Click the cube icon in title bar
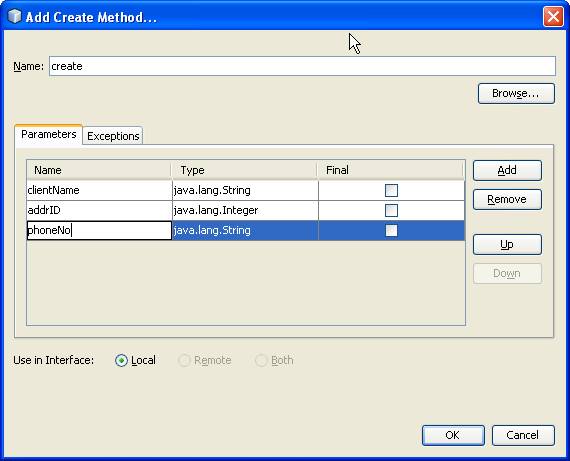 [15, 16]
